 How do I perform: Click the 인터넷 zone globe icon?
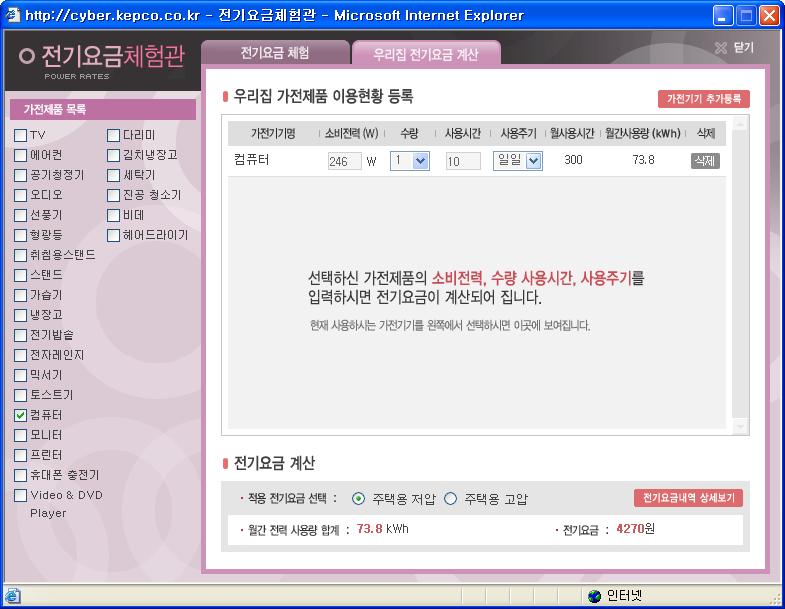(x=594, y=596)
